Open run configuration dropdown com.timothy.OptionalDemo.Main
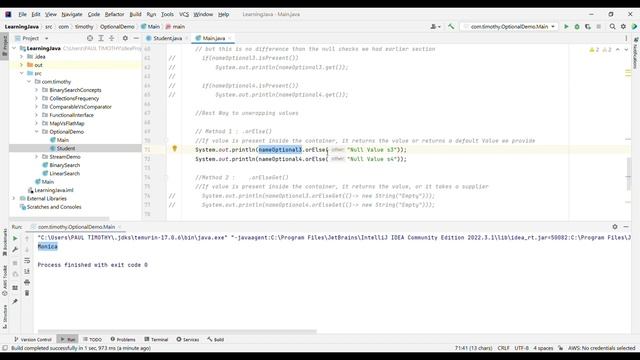 pyautogui.click(x=509, y=27)
